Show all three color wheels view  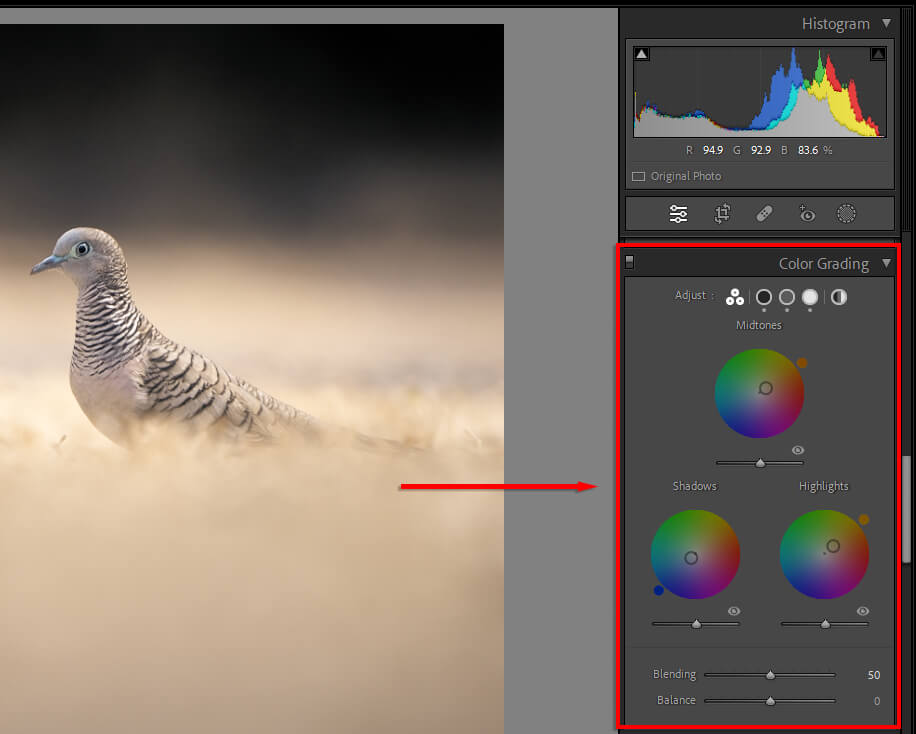[735, 297]
